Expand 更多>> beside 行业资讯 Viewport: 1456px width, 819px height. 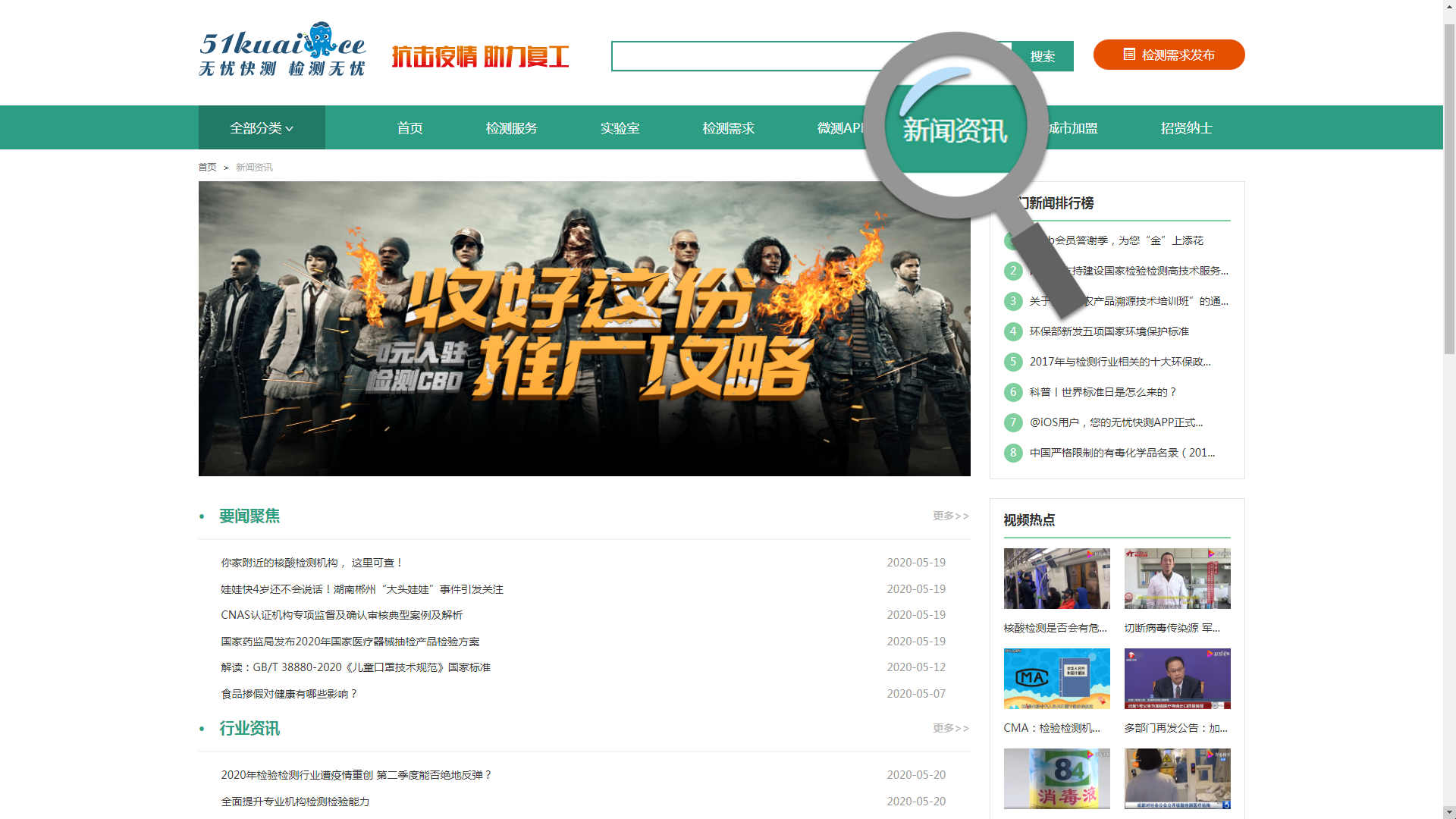pos(950,728)
